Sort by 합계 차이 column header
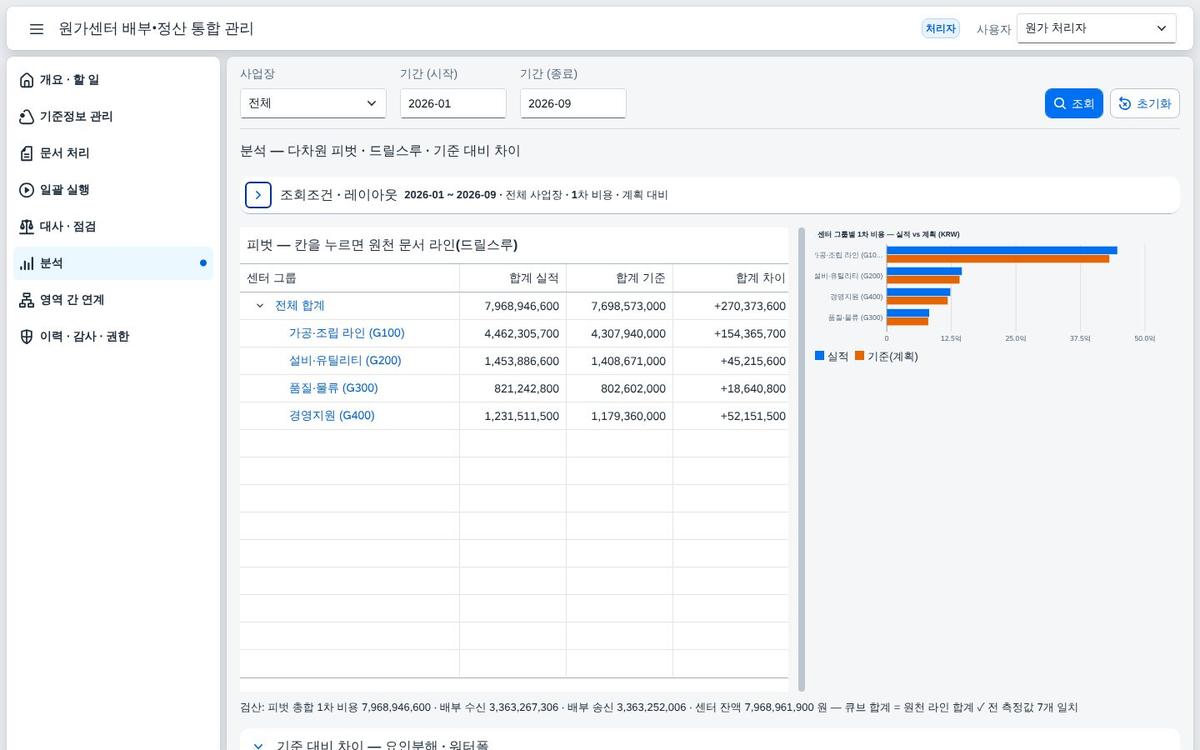 731,278
